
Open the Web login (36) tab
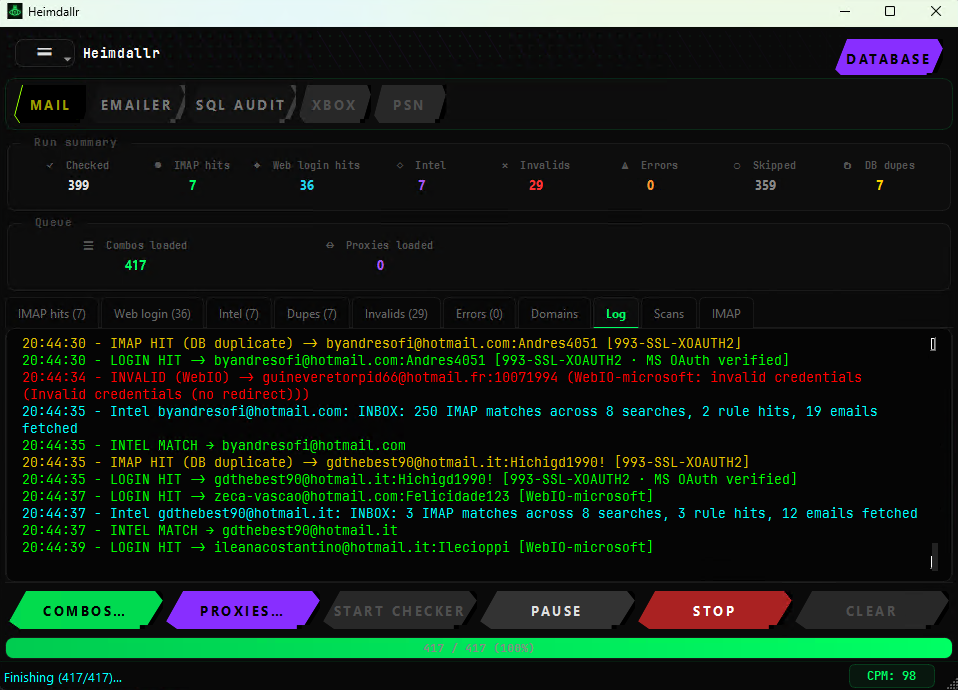pos(152,314)
